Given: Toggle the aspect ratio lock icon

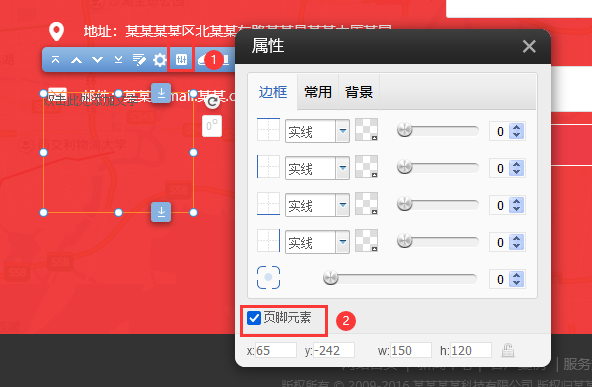Looking at the screenshot, I should [508, 350].
